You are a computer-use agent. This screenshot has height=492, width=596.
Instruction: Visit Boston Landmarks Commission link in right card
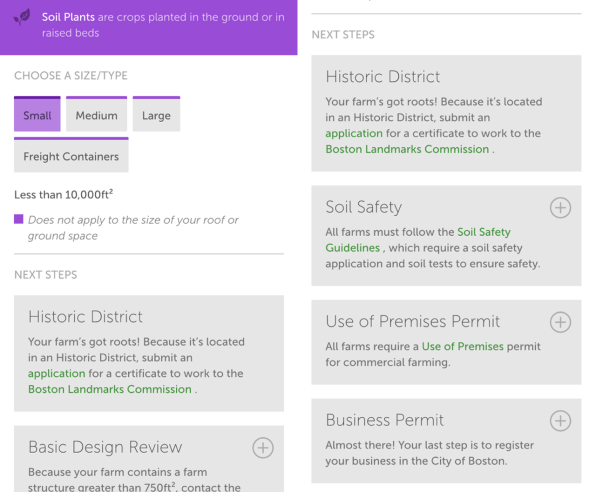(x=407, y=149)
